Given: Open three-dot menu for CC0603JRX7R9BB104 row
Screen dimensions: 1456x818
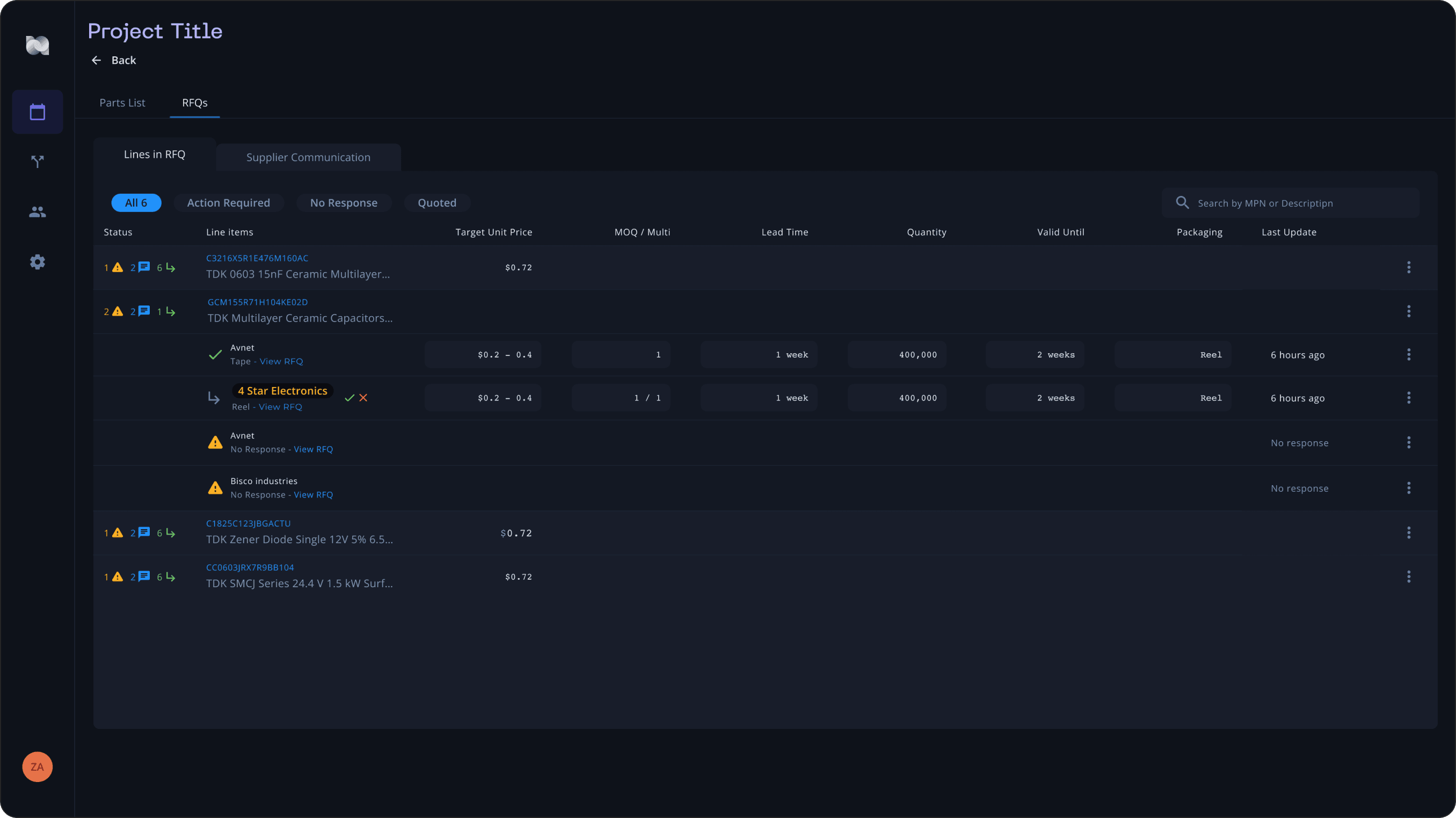Looking at the screenshot, I should [x=1409, y=577].
